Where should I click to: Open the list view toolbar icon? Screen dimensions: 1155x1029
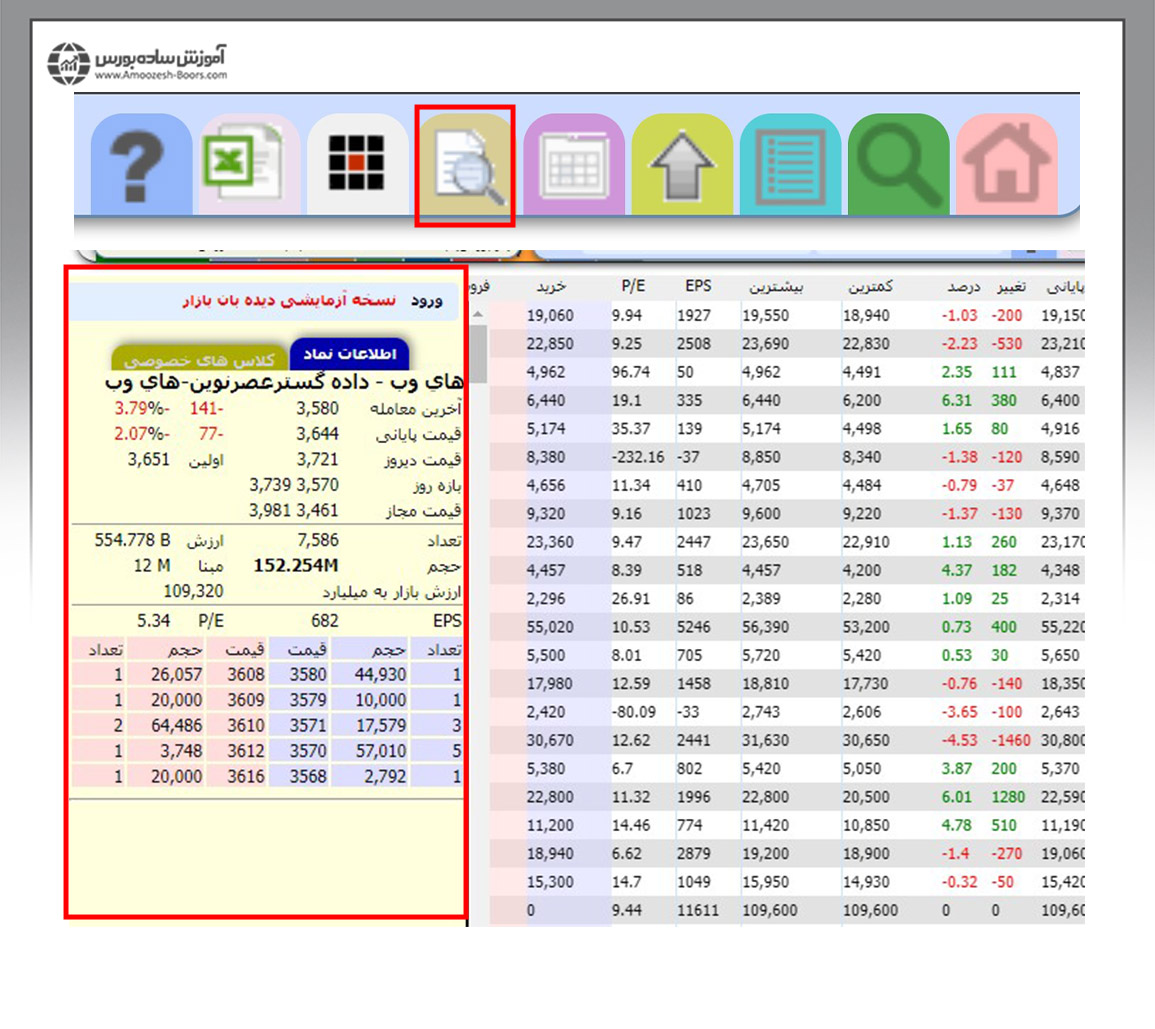pyautogui.click(x=790, y=160)
